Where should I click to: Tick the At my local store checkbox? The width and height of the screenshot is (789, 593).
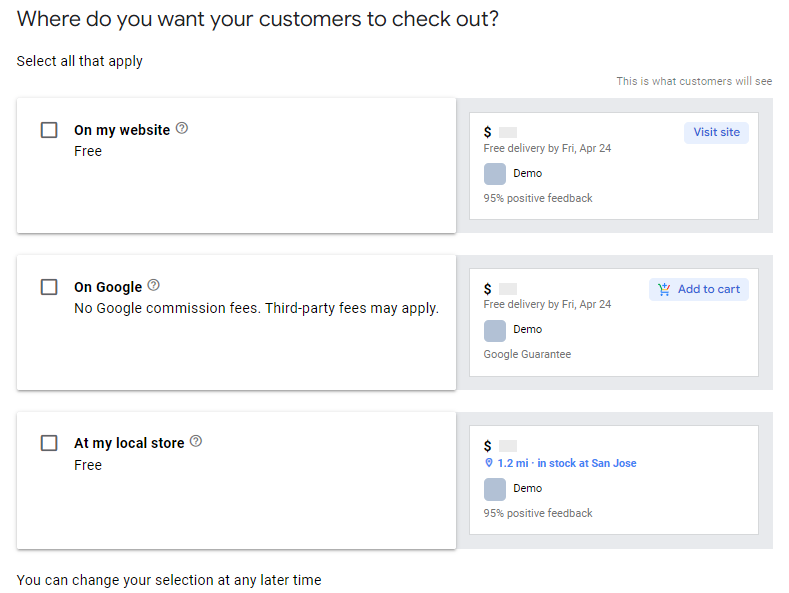tap(49, 443)
